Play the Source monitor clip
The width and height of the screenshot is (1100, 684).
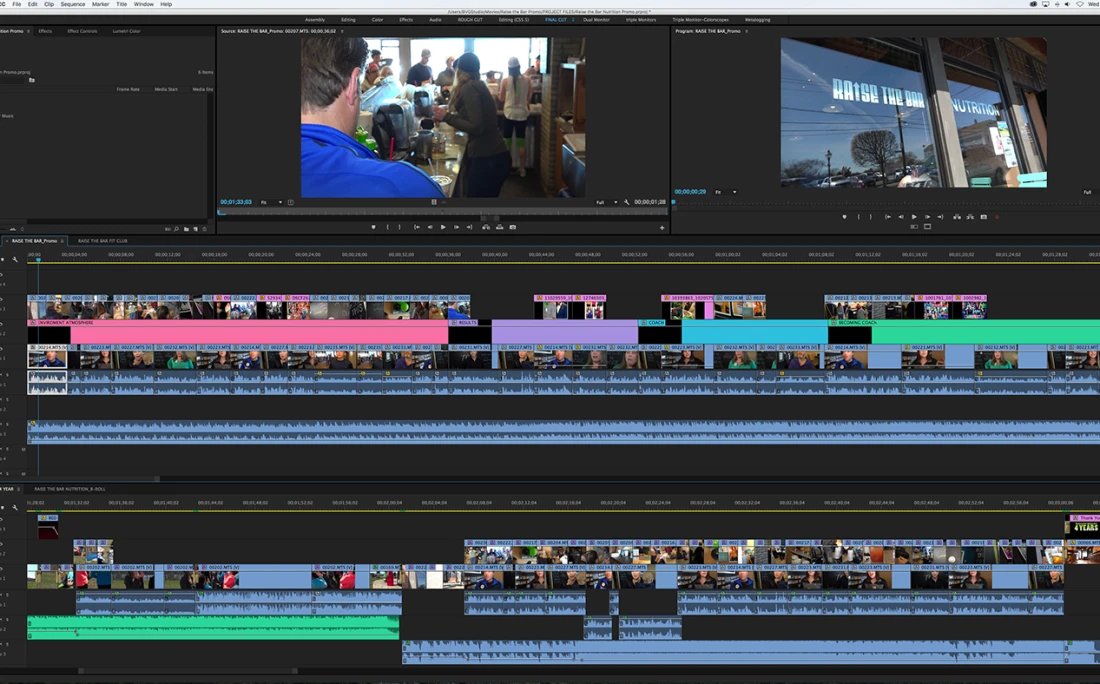coord(443,227)
